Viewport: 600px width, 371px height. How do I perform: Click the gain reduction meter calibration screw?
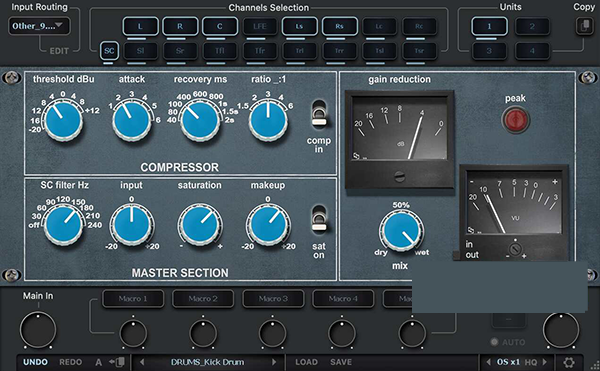[399, 176]
